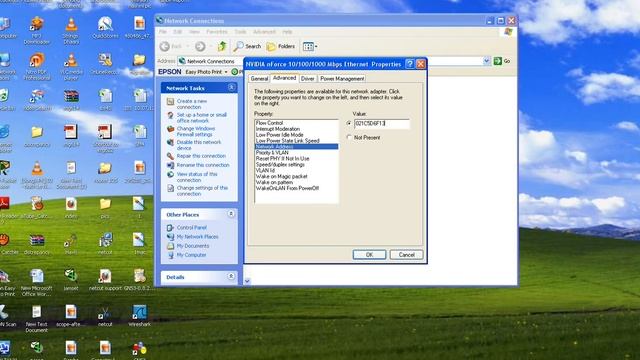Click the help question mark in Properties dialog
Screen dimensions: 640x360
pos(410,64)
